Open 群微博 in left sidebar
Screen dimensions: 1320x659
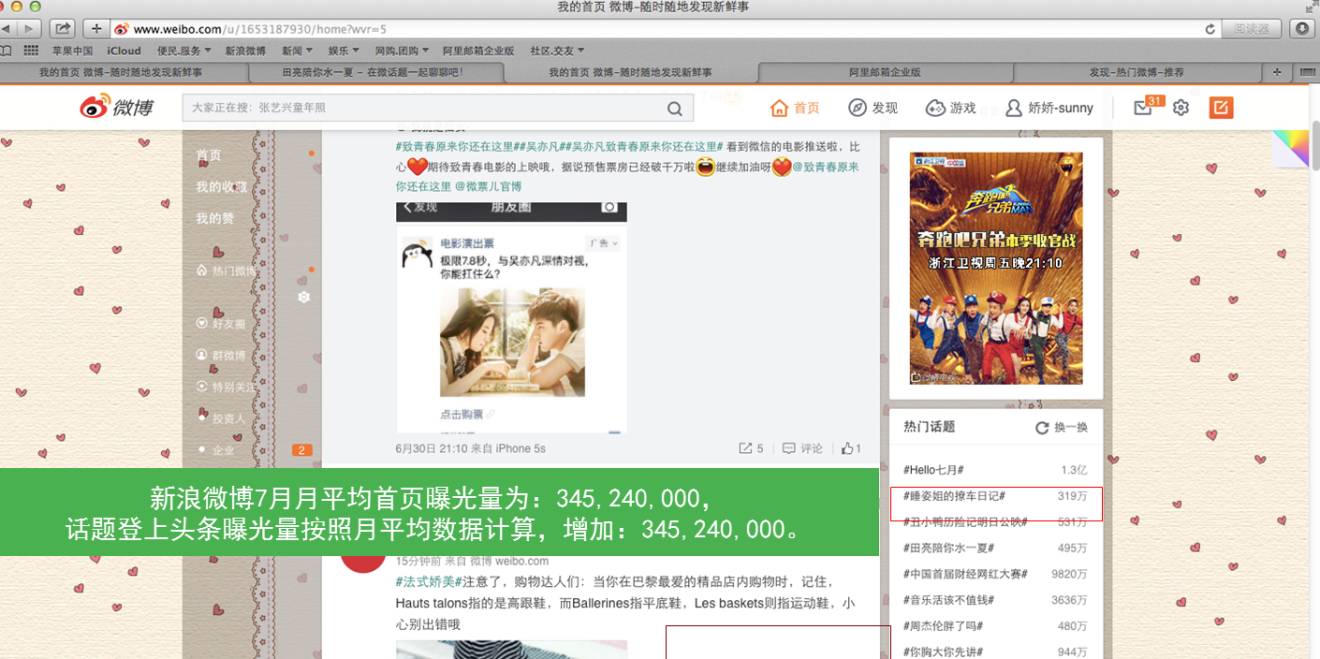(221, 355)
